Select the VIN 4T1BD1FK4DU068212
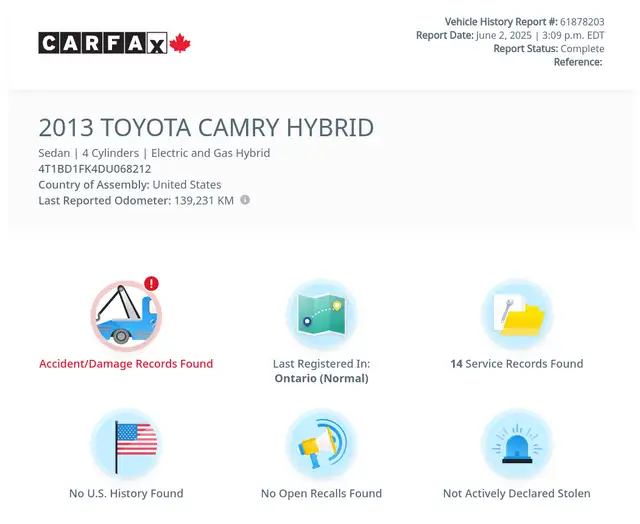 [95, 169]
